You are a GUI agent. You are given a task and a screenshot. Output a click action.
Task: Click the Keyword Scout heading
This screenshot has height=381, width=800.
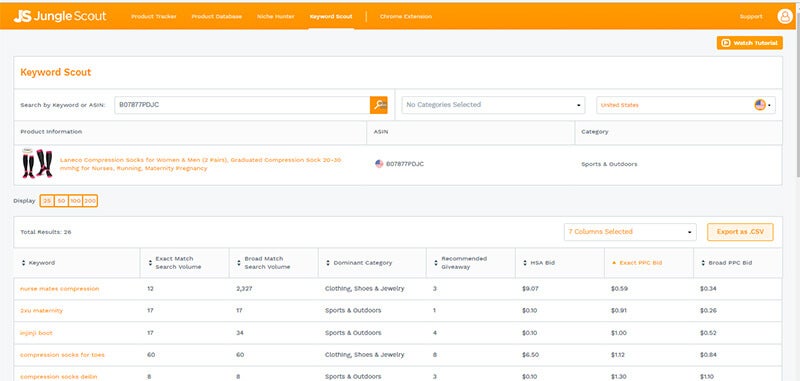(56, 72)
